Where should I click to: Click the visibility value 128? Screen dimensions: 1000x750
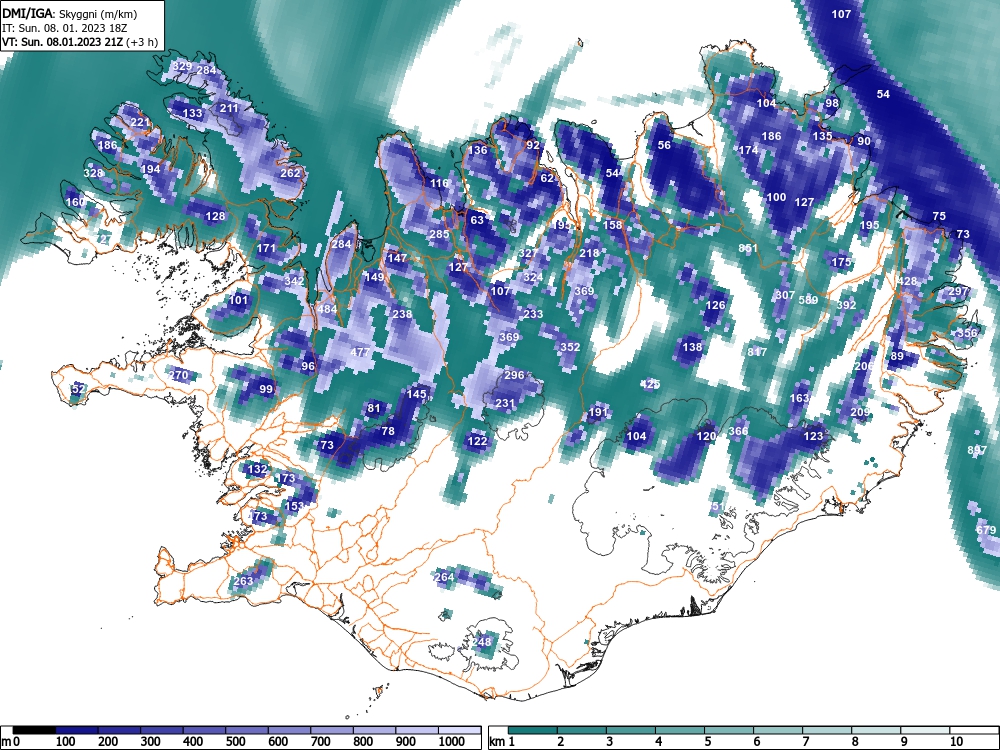(x=216, y=216)
